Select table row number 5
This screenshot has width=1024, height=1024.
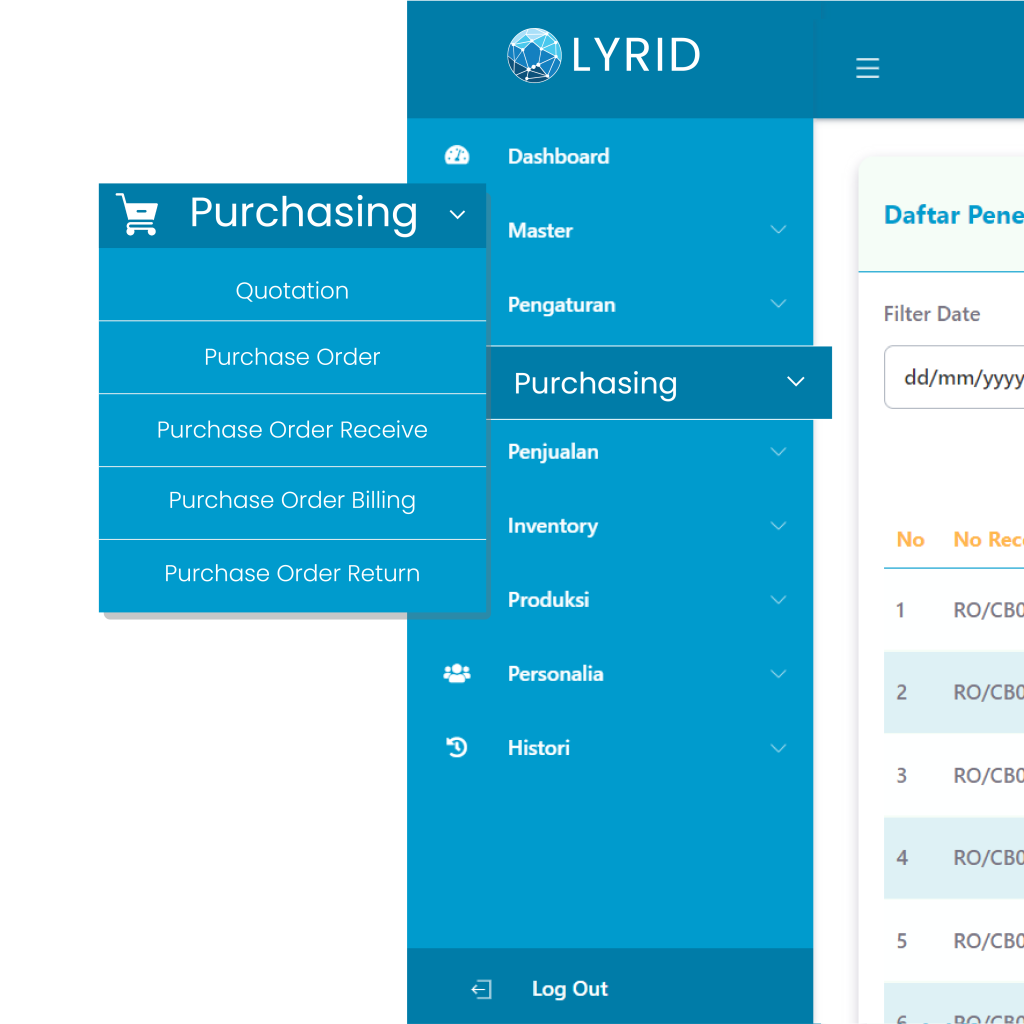[x=954, y=940]
